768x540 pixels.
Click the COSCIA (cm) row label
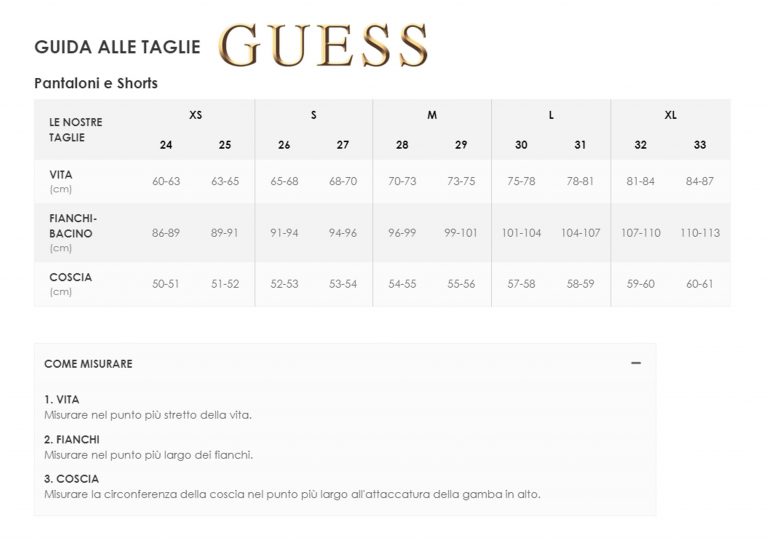point(70,283)
